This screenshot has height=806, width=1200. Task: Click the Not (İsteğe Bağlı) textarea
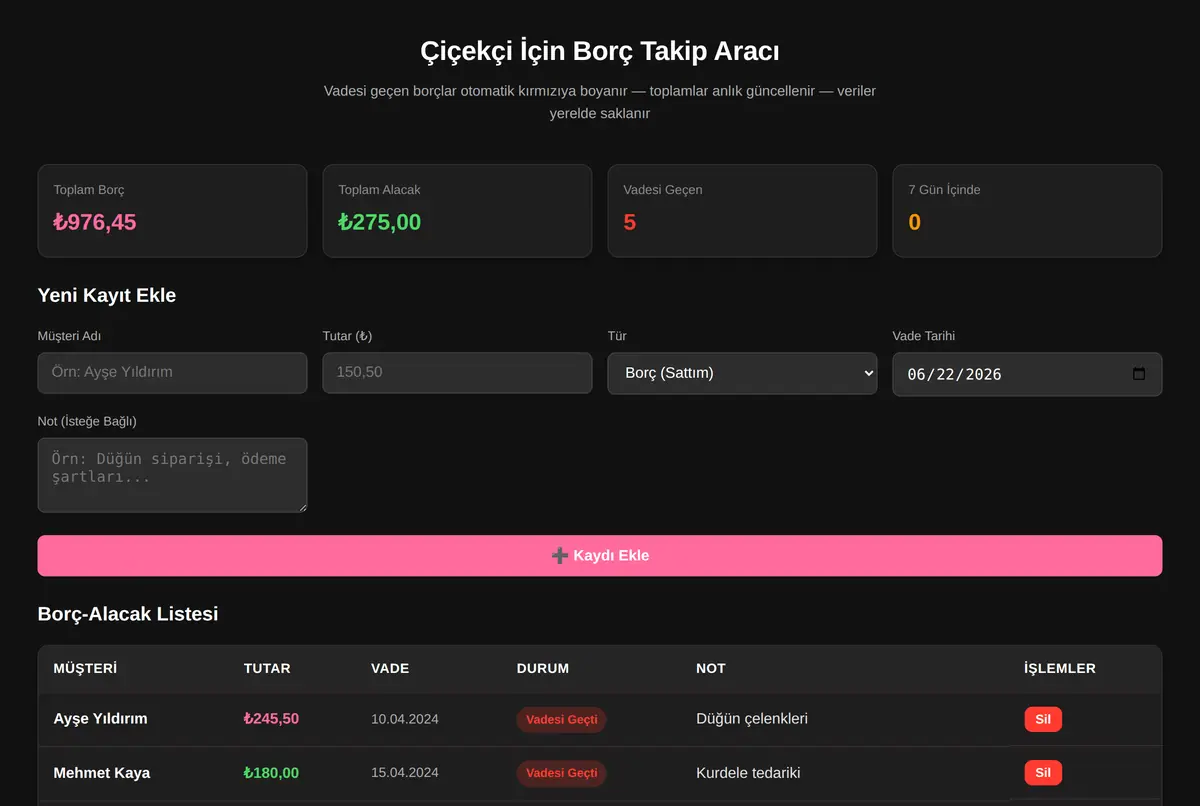(172, 475)
